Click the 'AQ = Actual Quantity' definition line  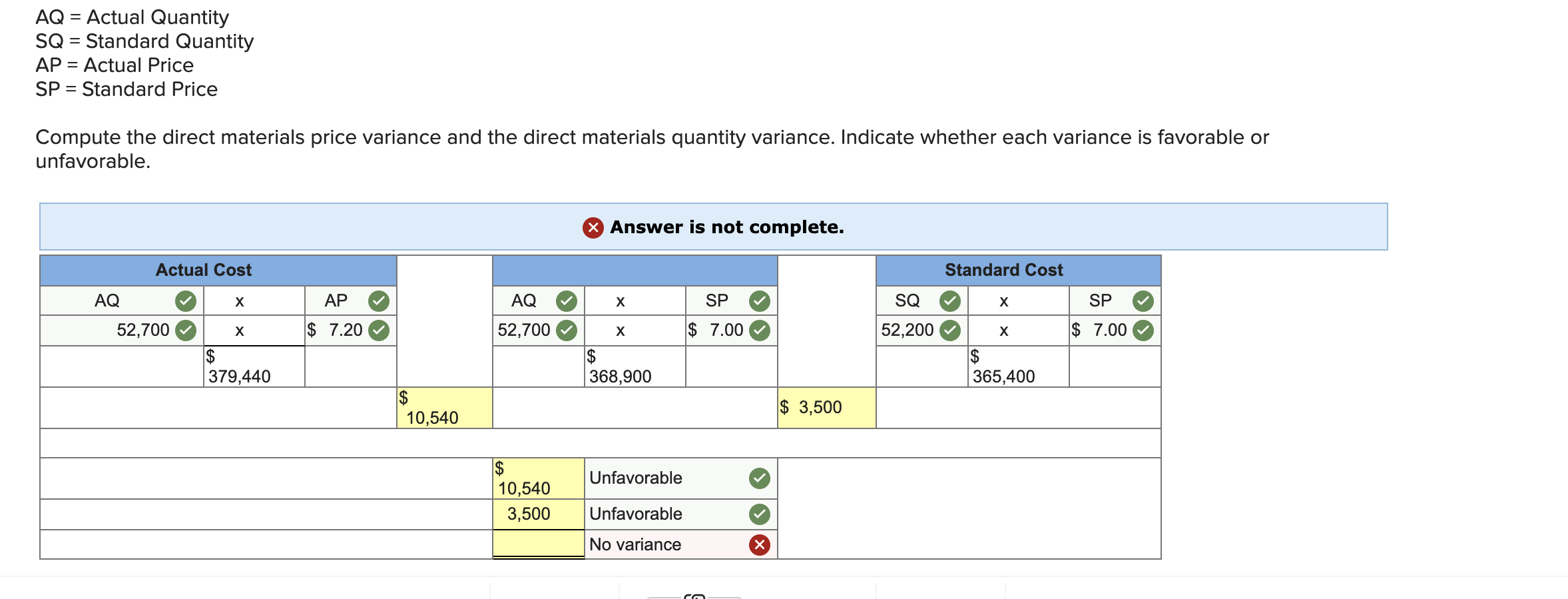coord(132,17)
